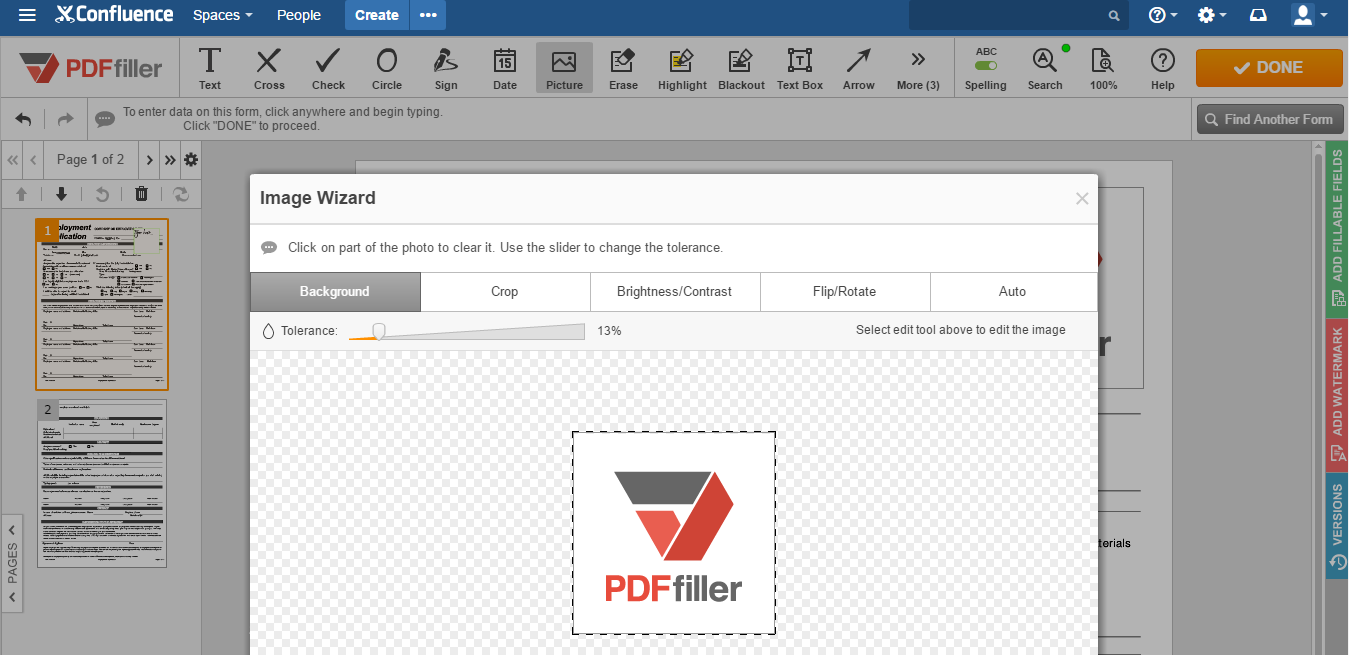Select the Cross mark tool
Screen dimensions: 1349x655
(268, 68)
